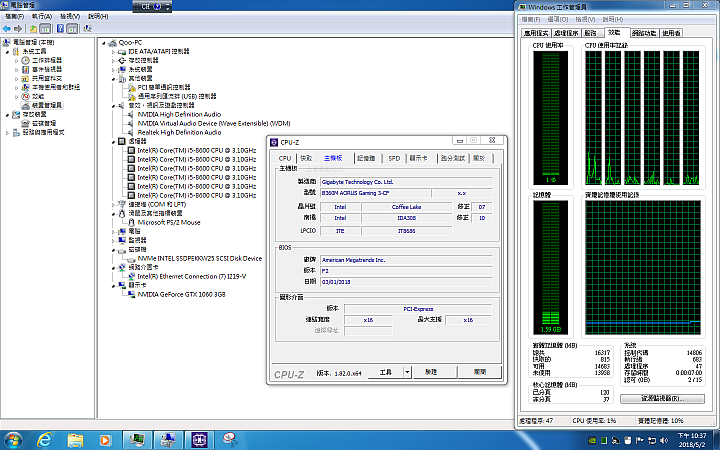This screenshot has height=450, width=720.
Task: Switch to Applications (應用程式) tab in Task Manager
Action: [x=536, y=33]
